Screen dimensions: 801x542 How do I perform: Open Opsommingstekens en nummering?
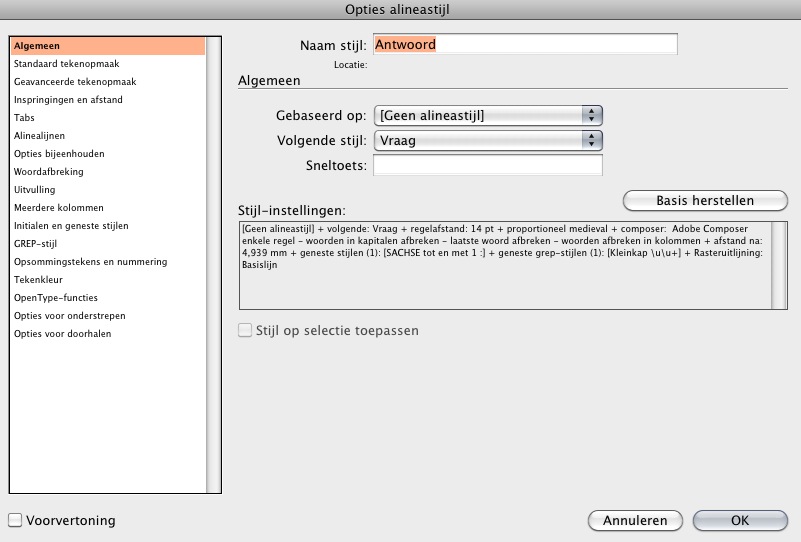tap(108, 262)
